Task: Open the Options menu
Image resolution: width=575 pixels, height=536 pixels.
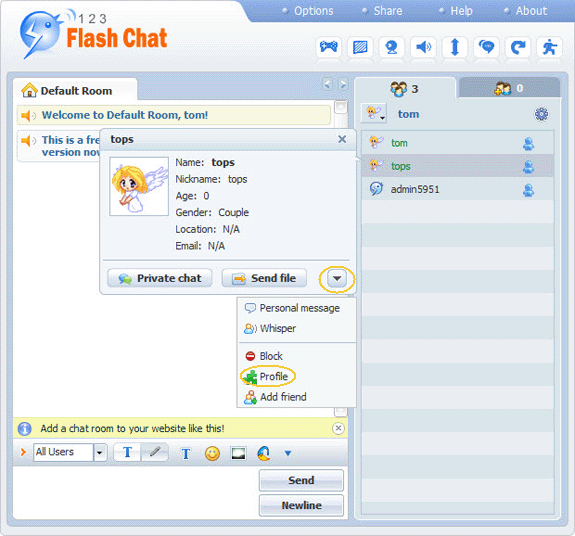Action: coord(314,11)
